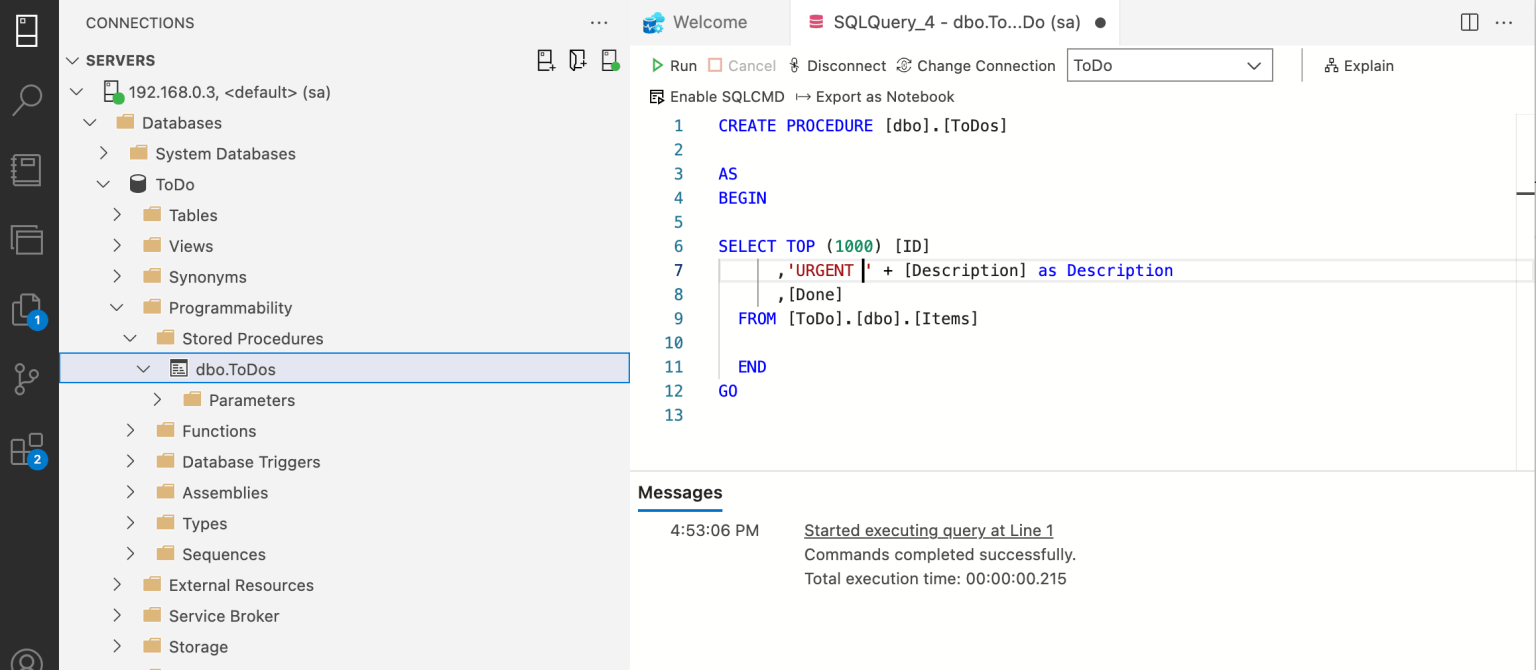Split the editor with the layout icon
The width and height of the screenshot is (1536, 670).
tap(1469, 22)
